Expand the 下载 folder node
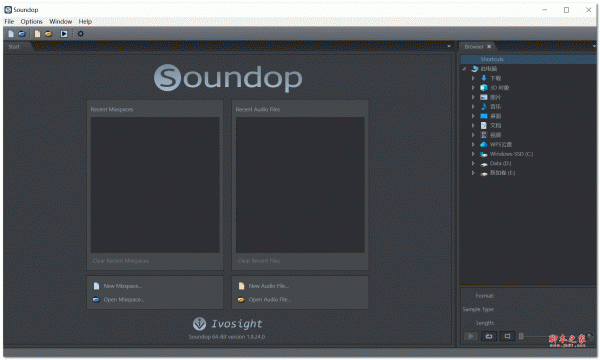 [473, 78]
